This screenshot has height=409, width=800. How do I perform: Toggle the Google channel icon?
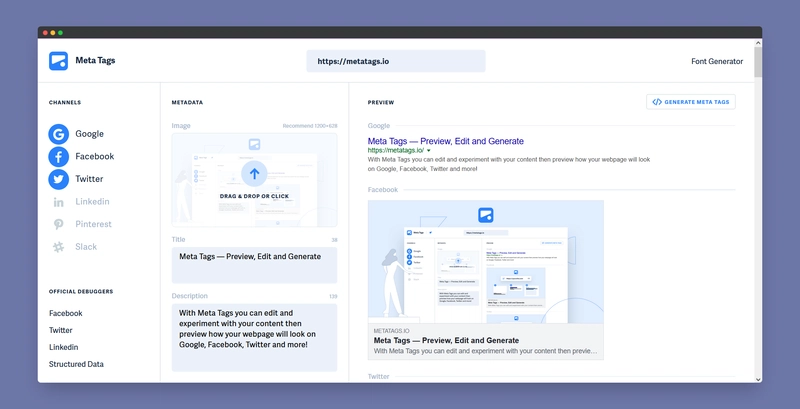click(59, 134)
